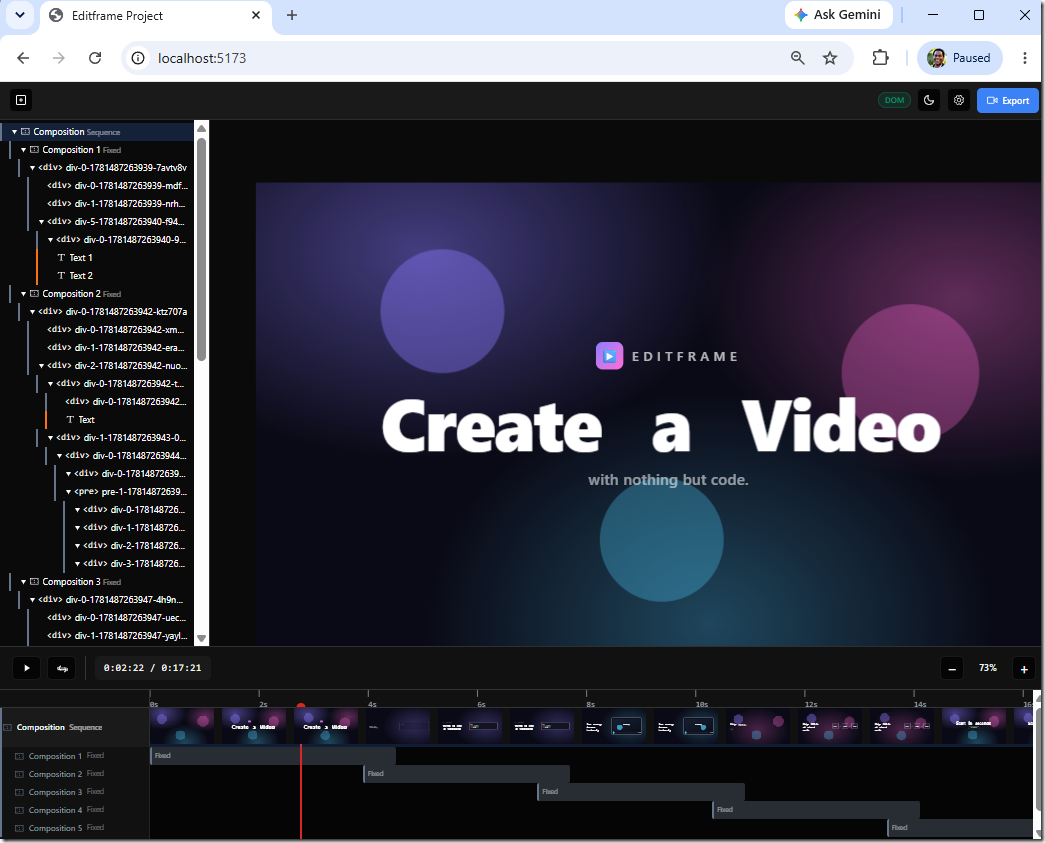Image resolution: width=1045 pixels, height=843 pixels.
Task: Click the EDITFRAME logo in preview
Action: [609, 356]
